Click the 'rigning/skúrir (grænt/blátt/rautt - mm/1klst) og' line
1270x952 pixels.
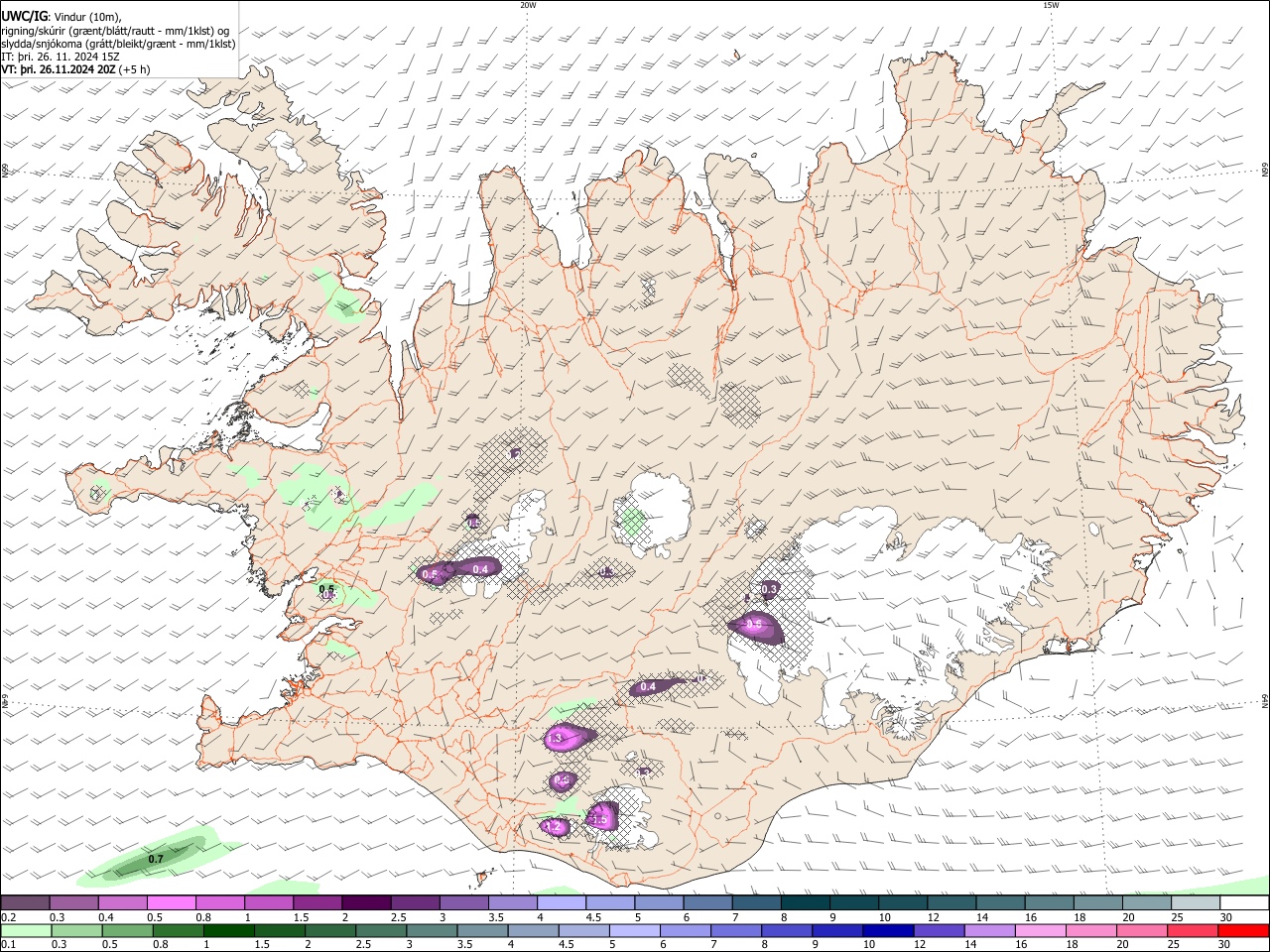click(115, 30)
